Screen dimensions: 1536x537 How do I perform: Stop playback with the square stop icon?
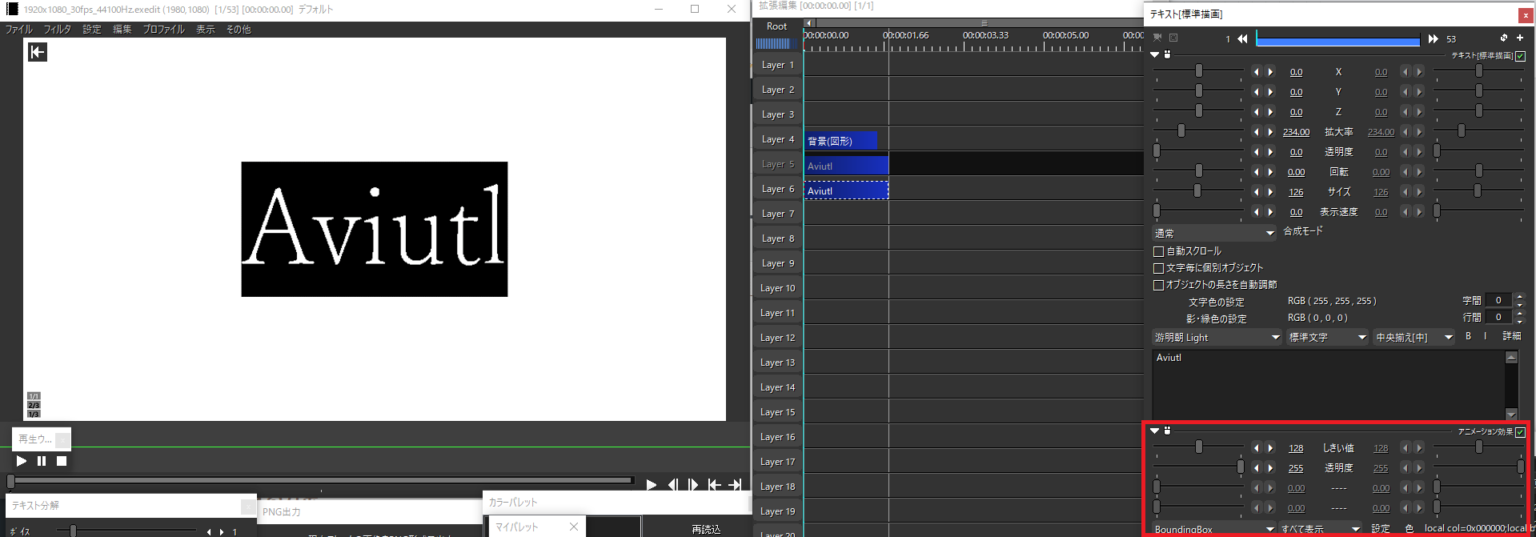click(x=61, y=461)
